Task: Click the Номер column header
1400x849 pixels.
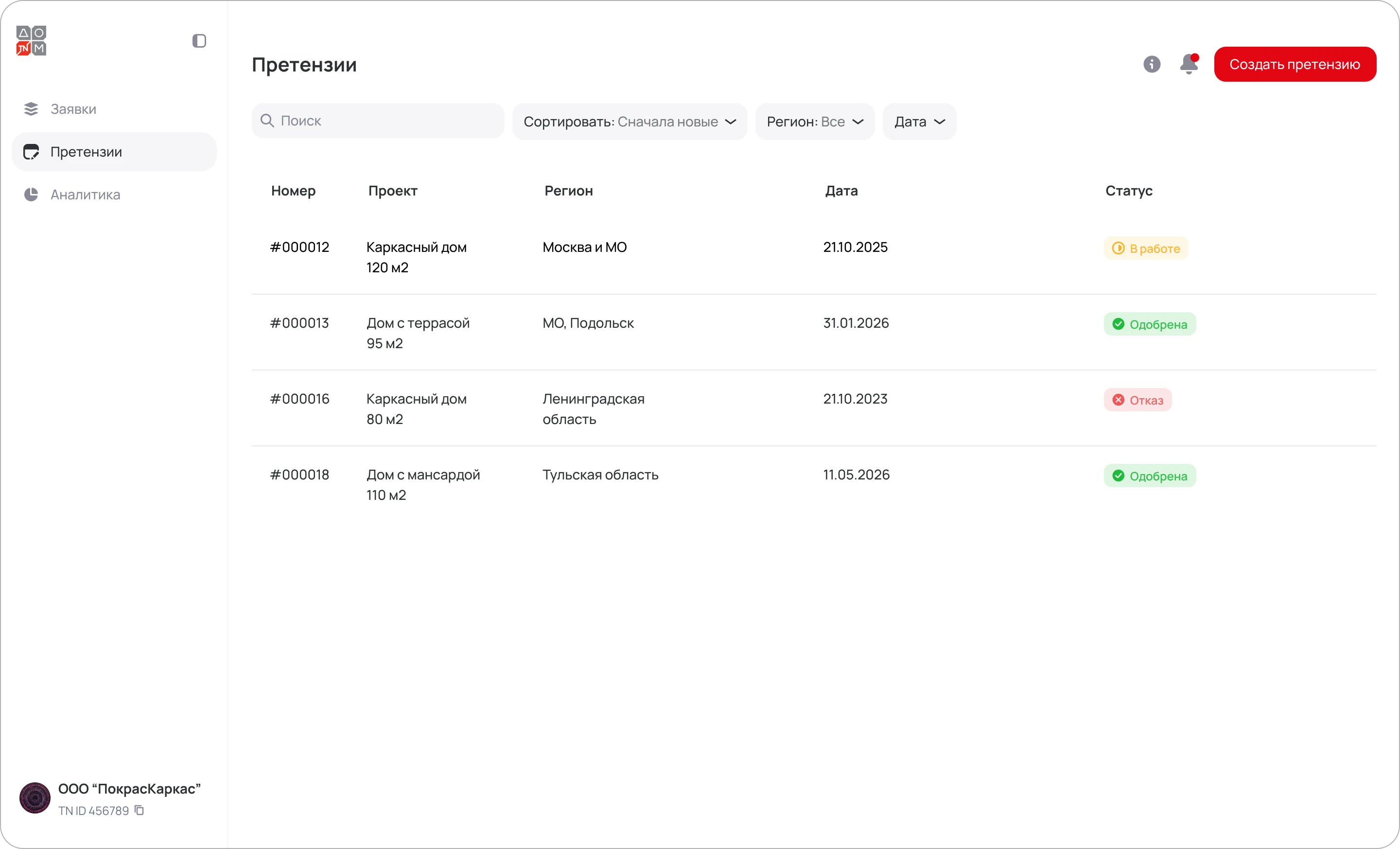Action: tap(293, 191)
